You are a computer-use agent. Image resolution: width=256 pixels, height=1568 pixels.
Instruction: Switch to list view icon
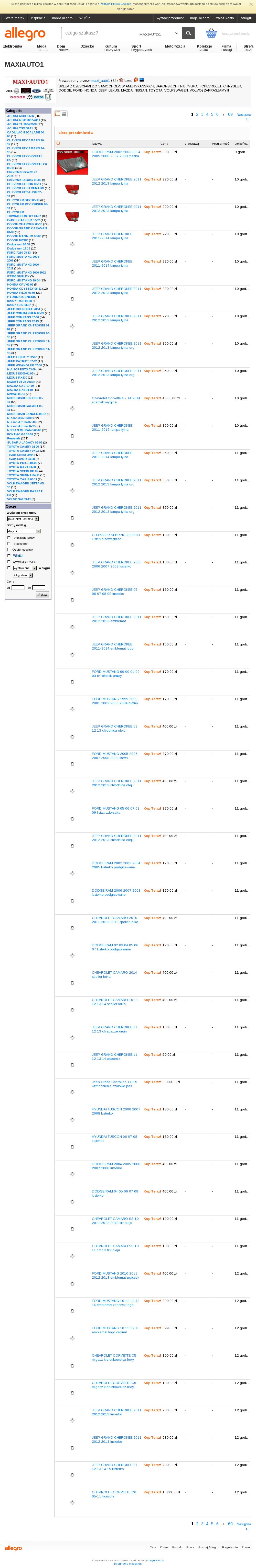coord(57,114)
